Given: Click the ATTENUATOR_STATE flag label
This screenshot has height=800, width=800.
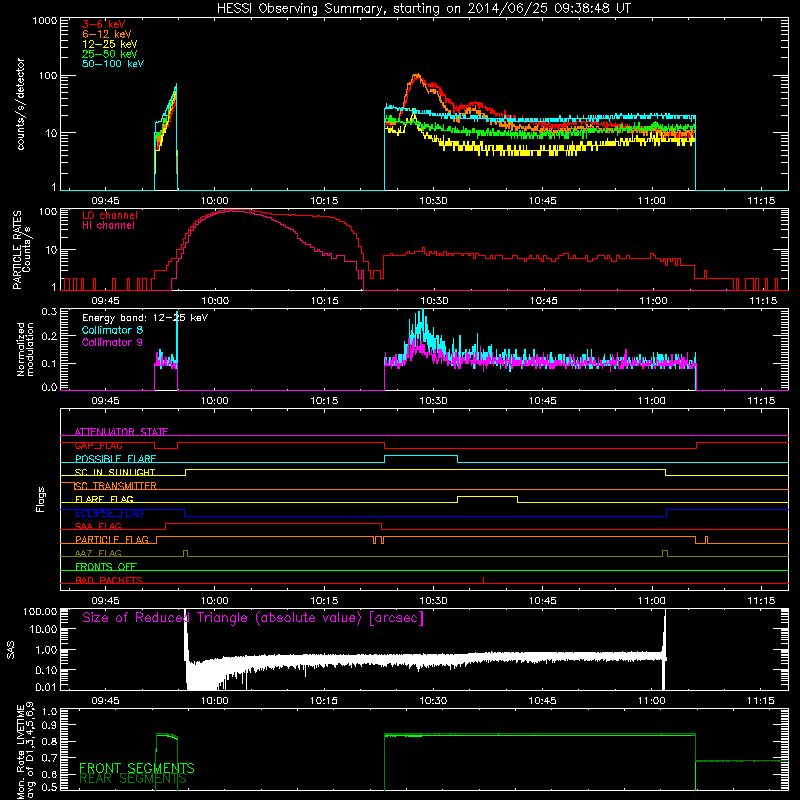Looking at the screenshot, I should [121, 432].
